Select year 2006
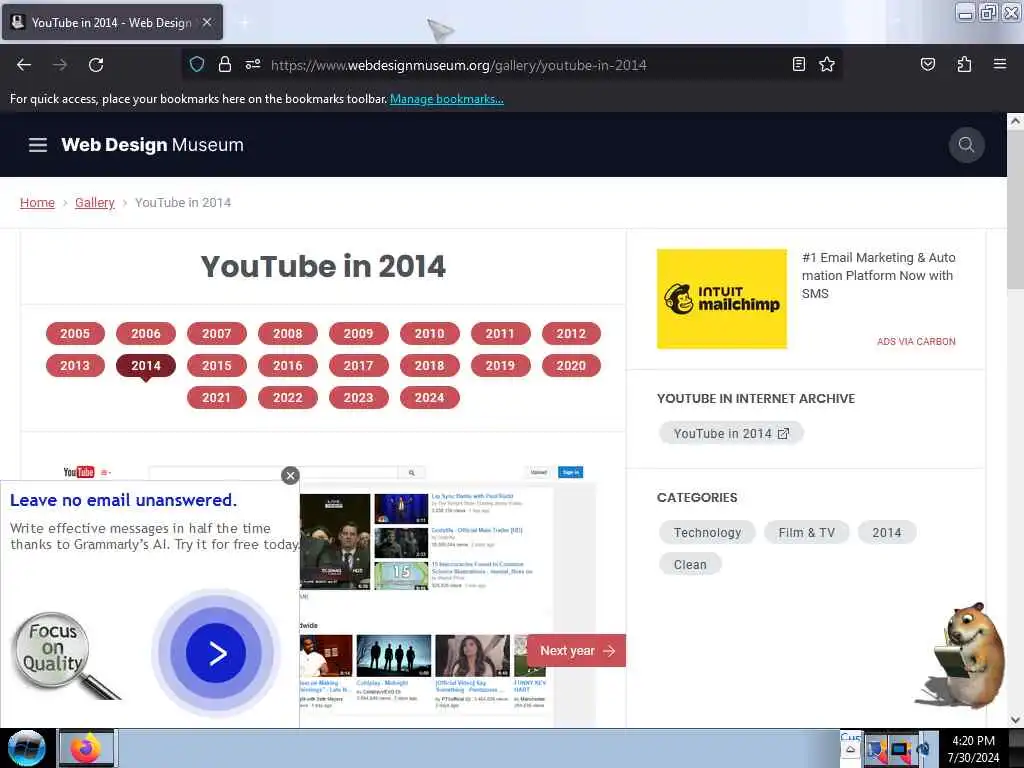This screenshot has height=768, width=1024. pyautogui.click(x=146, y=334)
